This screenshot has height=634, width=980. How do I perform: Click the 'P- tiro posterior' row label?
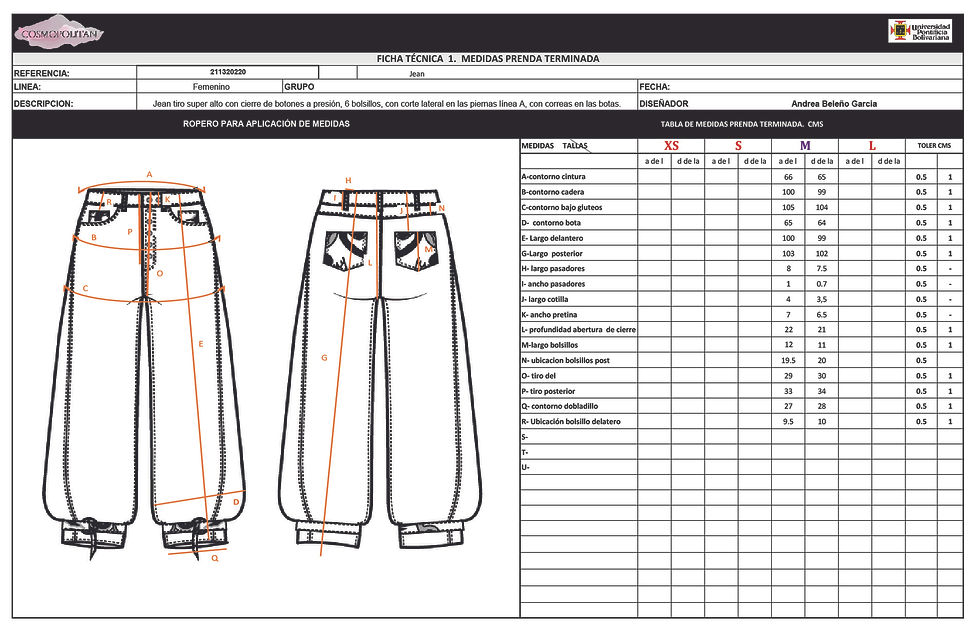click(x=548, y=391)
